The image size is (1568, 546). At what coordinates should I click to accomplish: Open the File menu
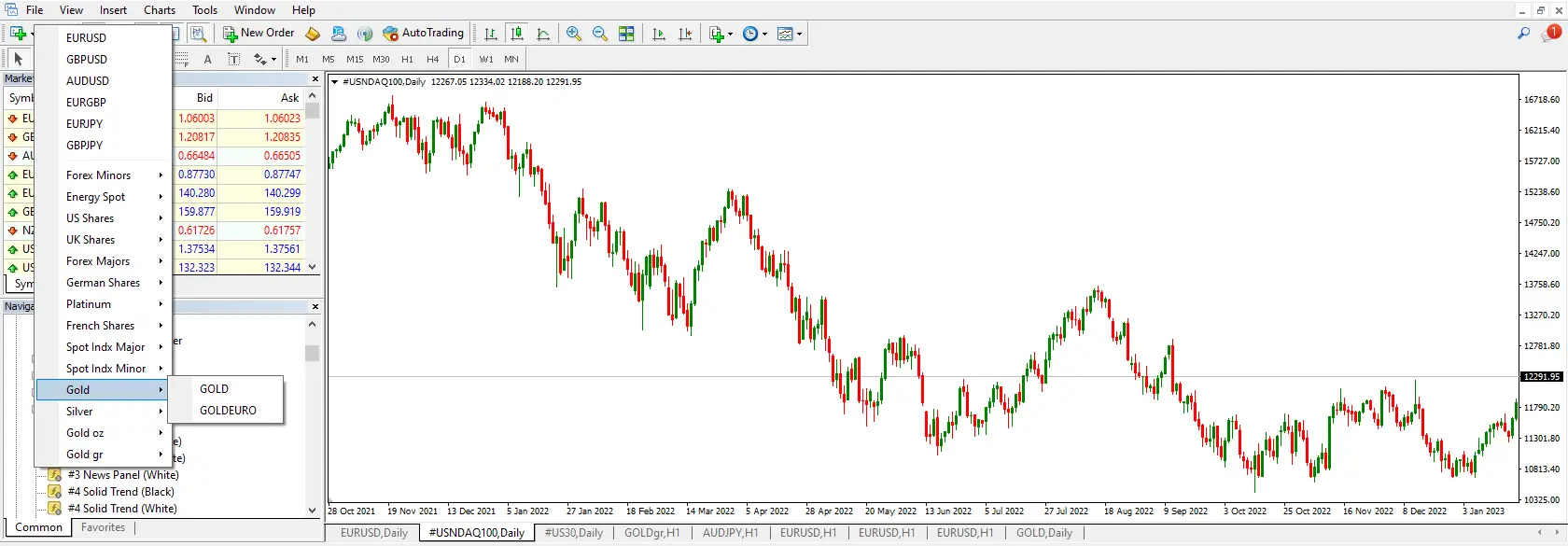[35, 10]
